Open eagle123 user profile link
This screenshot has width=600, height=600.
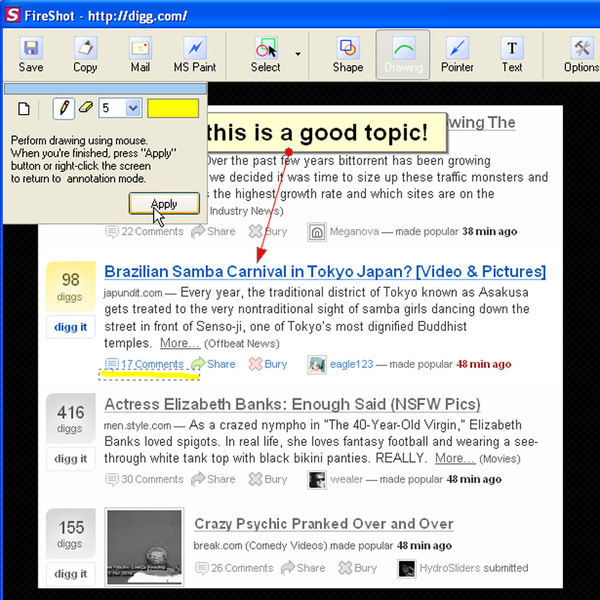click(351, 364)
